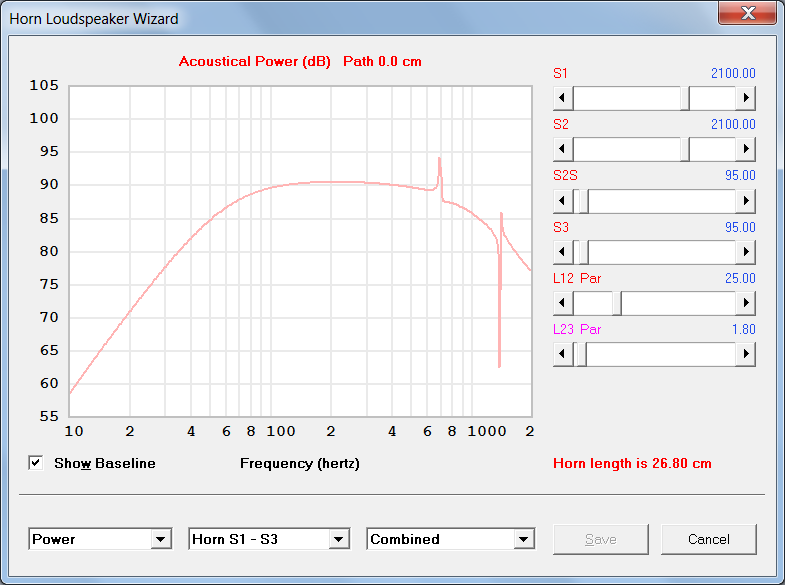Click the S2 value 2100.00
The image size is (785, 585).
click(x=733, y=125)
